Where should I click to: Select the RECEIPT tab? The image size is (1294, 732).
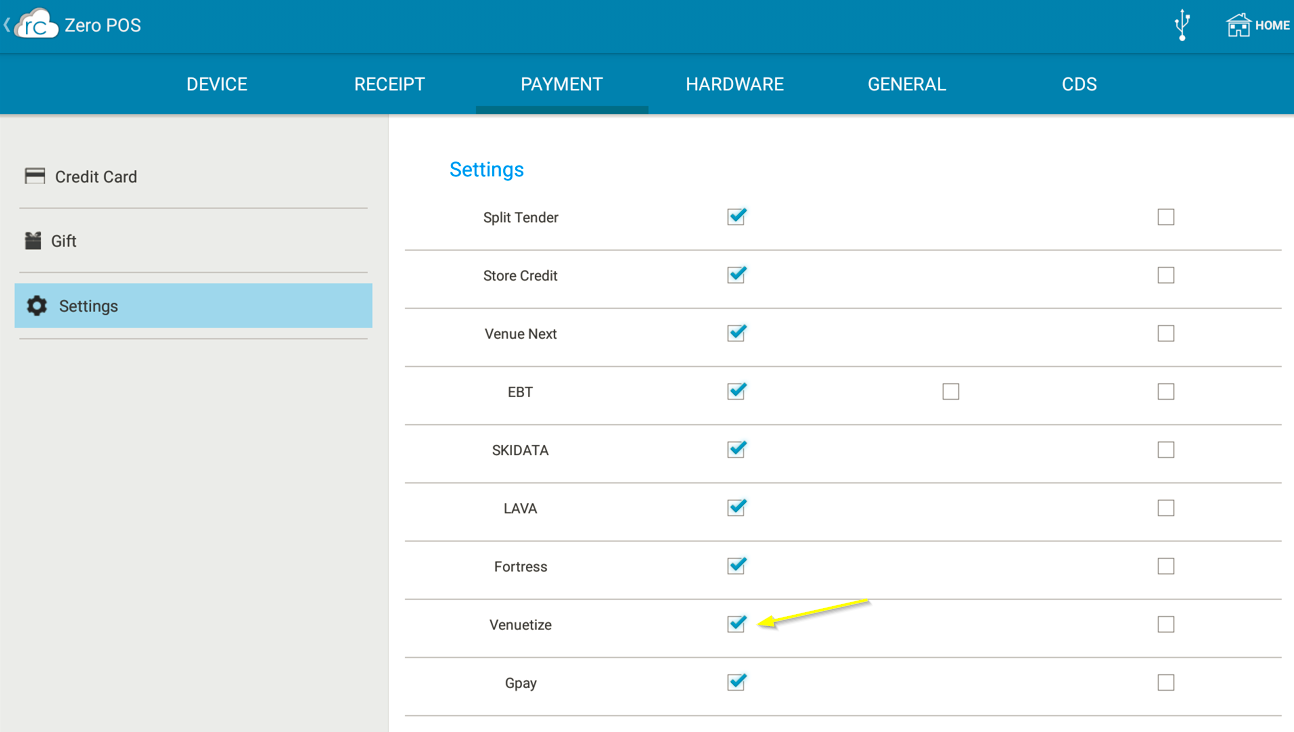(389, 85)
